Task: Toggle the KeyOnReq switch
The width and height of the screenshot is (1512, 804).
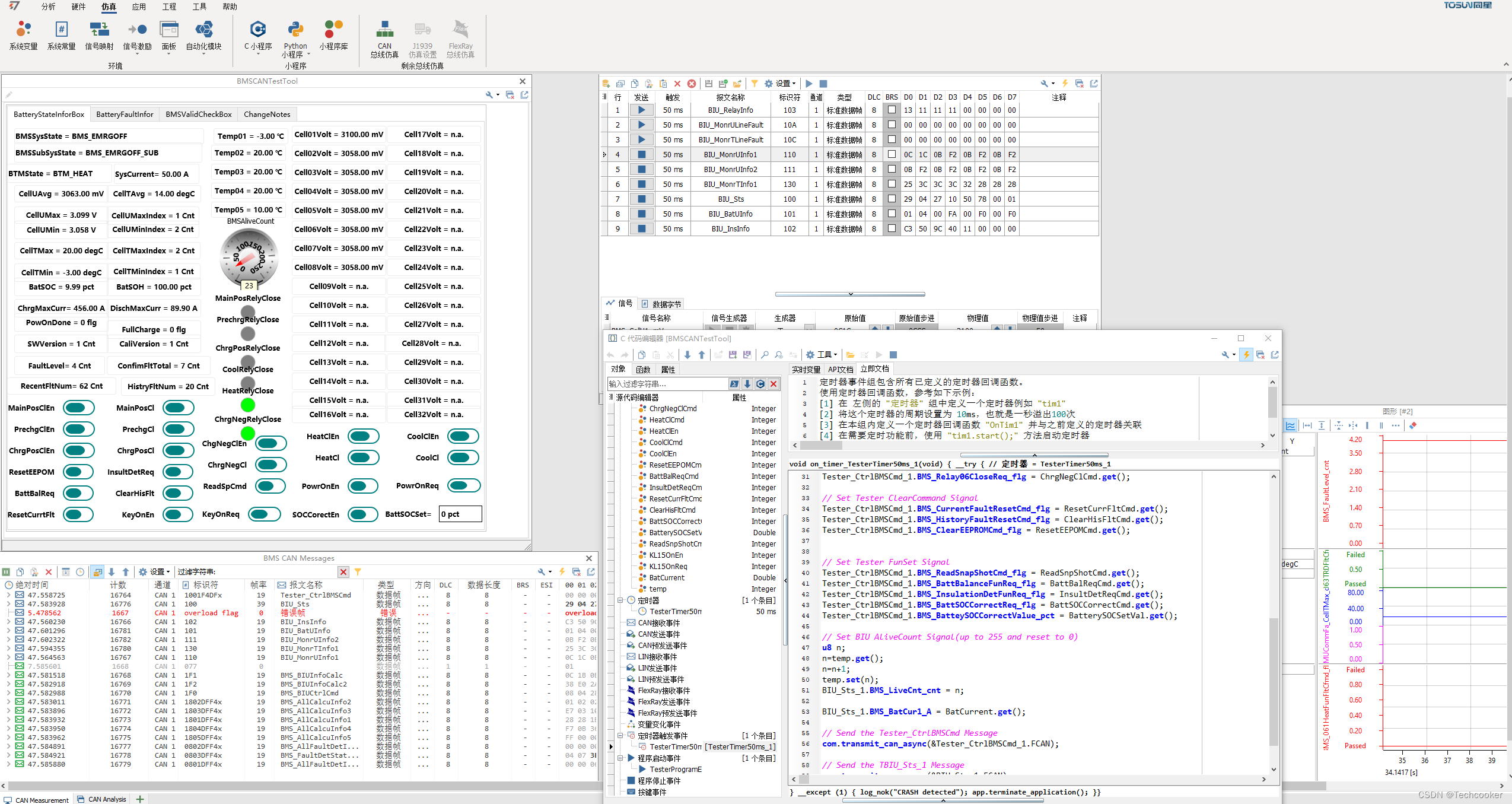Action: point(265,514)
